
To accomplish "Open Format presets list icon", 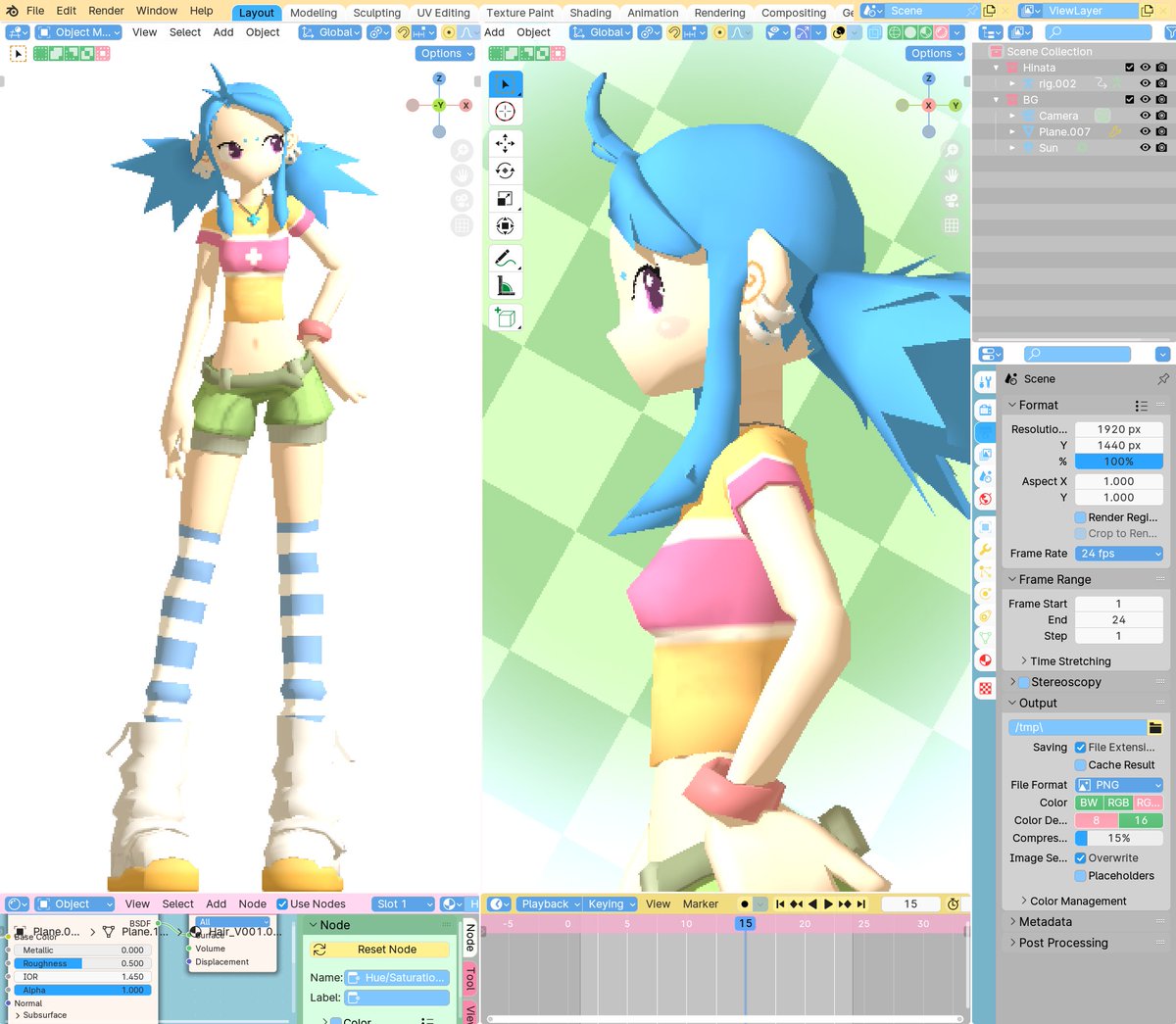I will 1141,406.
